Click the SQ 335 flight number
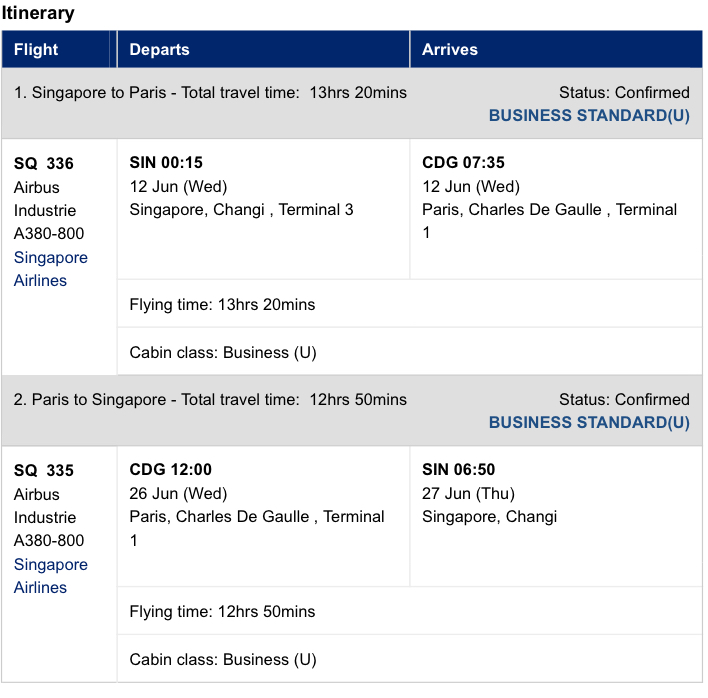Viewport: 708px width, 698px height. [x=44, y=470]
